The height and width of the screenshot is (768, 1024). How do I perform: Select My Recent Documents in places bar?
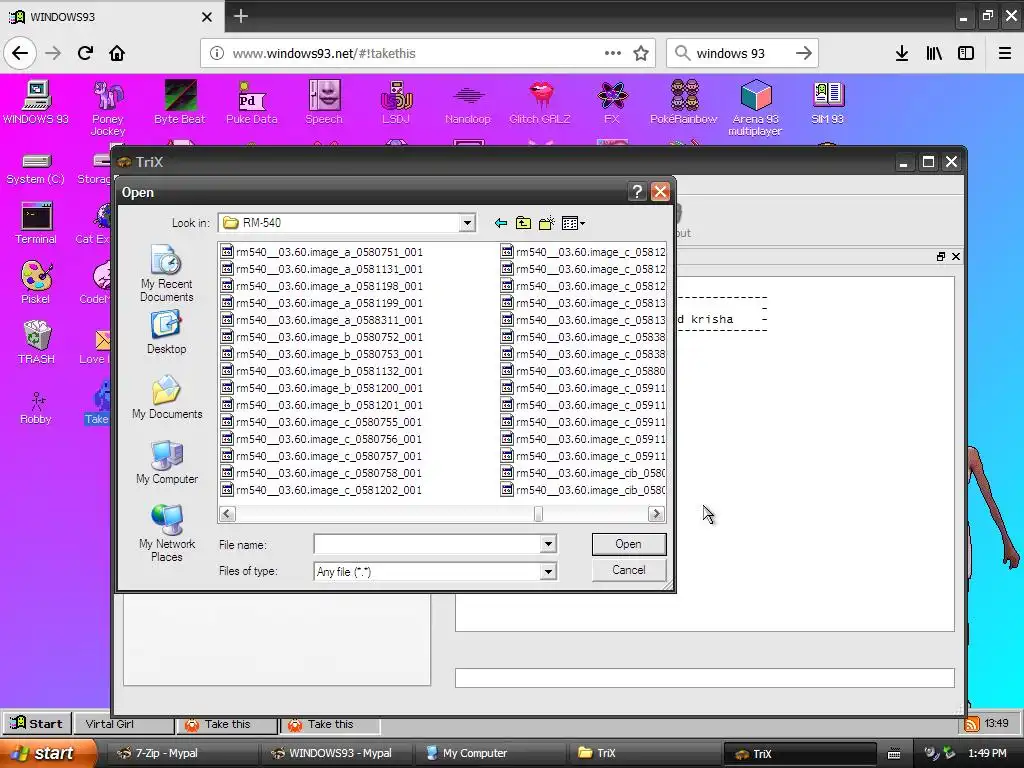click(x=167, y=273)
